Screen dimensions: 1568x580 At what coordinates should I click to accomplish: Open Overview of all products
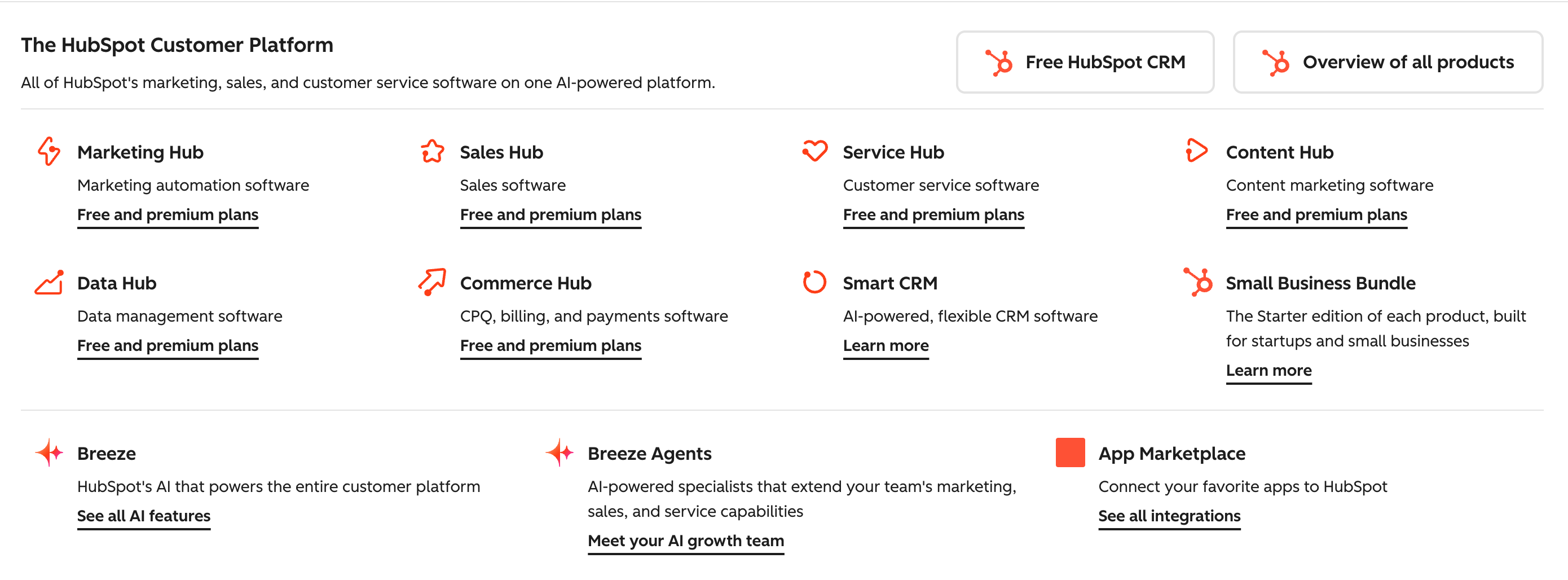pyautogui.click(x=1387, y=62)
